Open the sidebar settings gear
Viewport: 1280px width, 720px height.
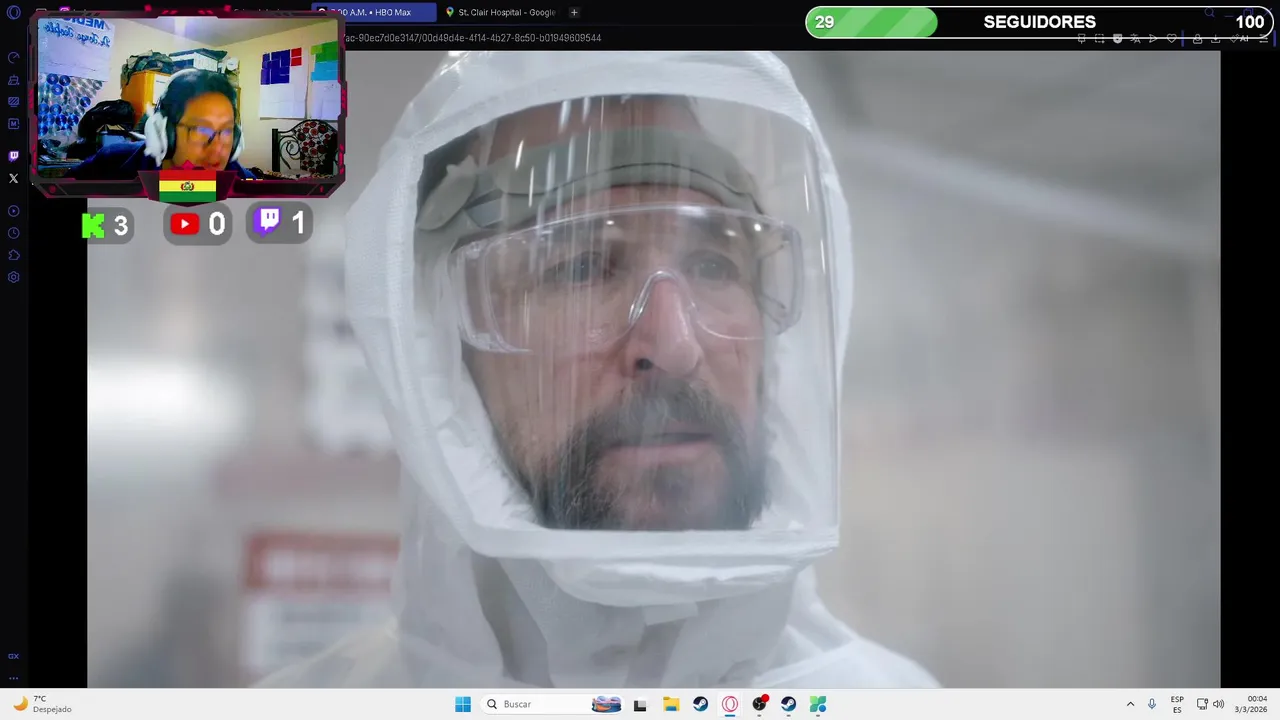click(x=13, y=277)
